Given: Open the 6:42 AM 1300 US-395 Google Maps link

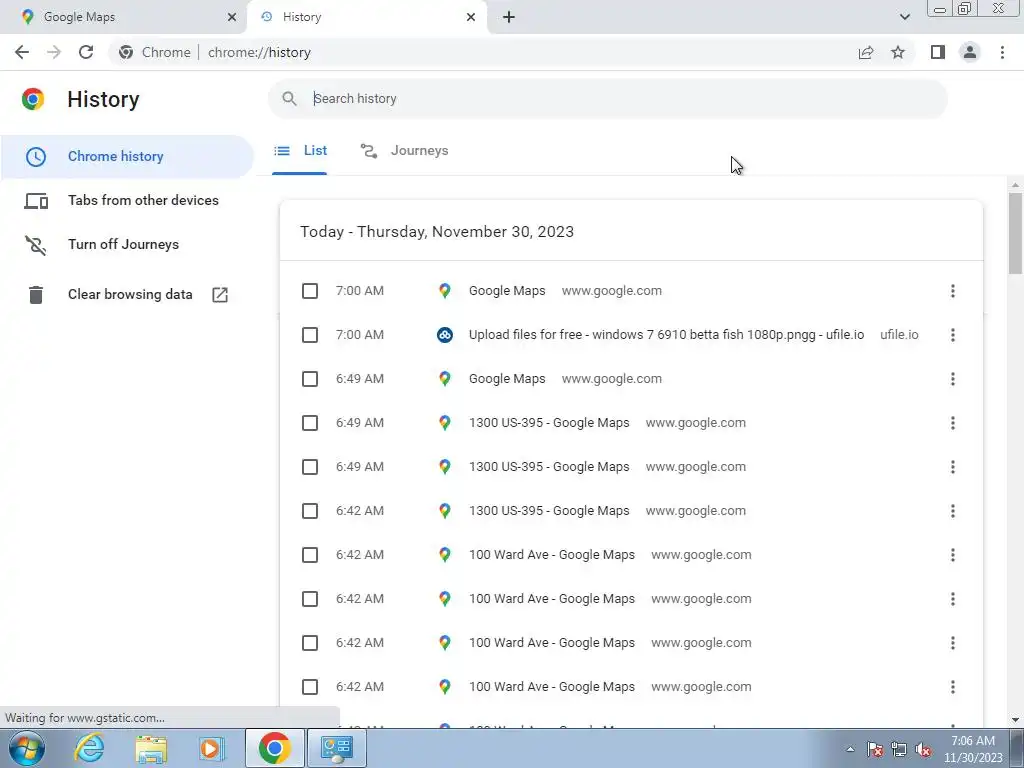Looking at the screenshot, I should [x=549, y=511].
